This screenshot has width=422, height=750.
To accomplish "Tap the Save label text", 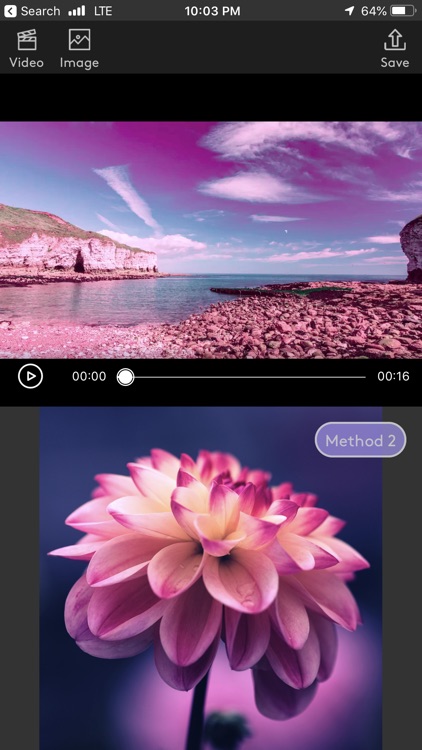I will (x=395, y=63).
